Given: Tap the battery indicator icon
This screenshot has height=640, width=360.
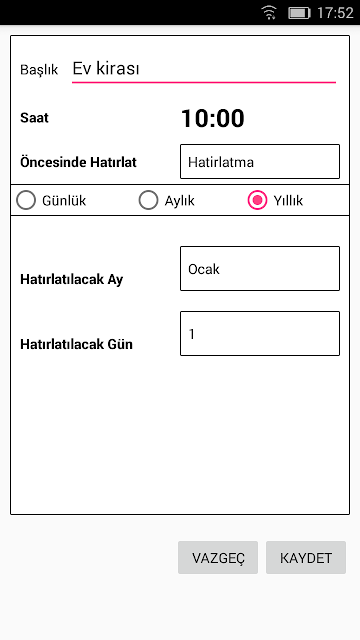Looking at the screenshot, I should 300,13.
